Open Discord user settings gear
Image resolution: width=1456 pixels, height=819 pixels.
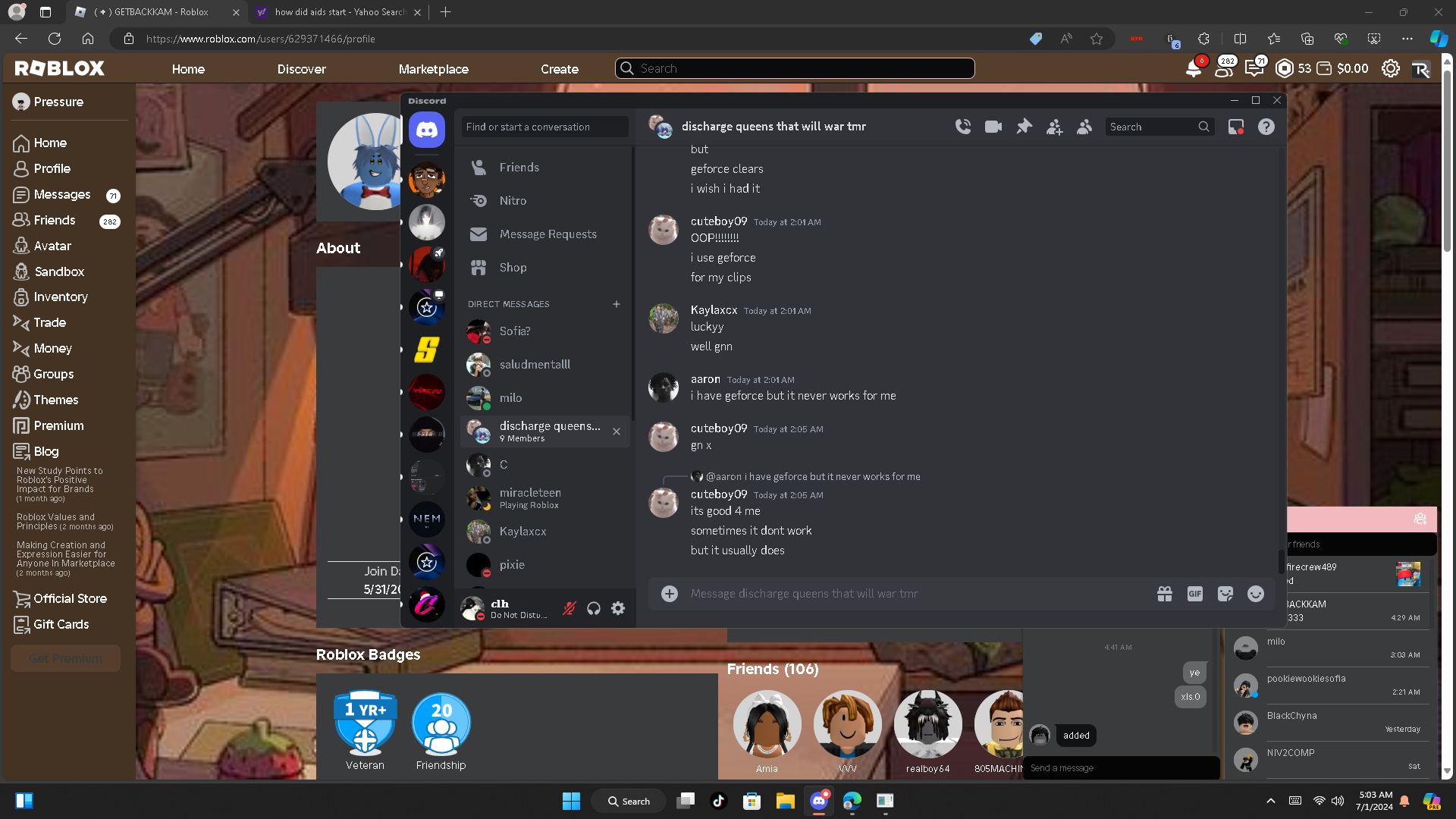(x=618, y=608)
